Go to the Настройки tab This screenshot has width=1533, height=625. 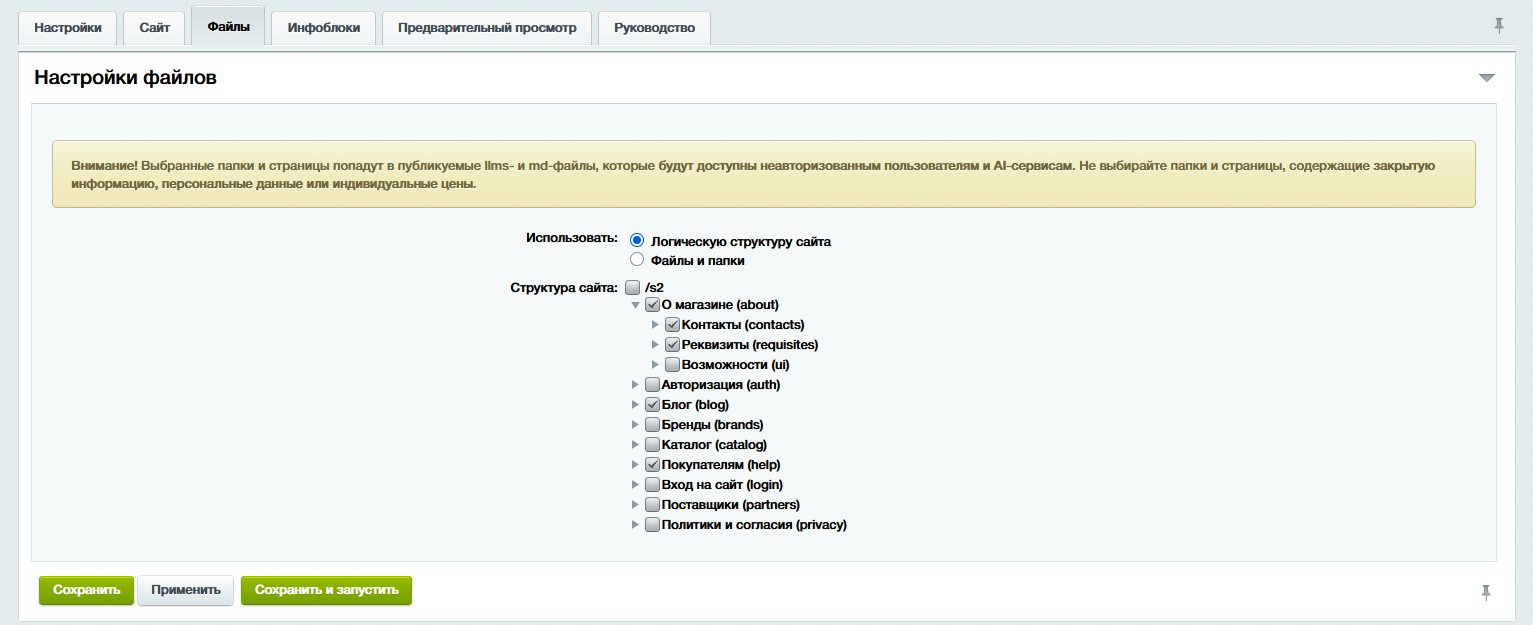coord(68,28)
